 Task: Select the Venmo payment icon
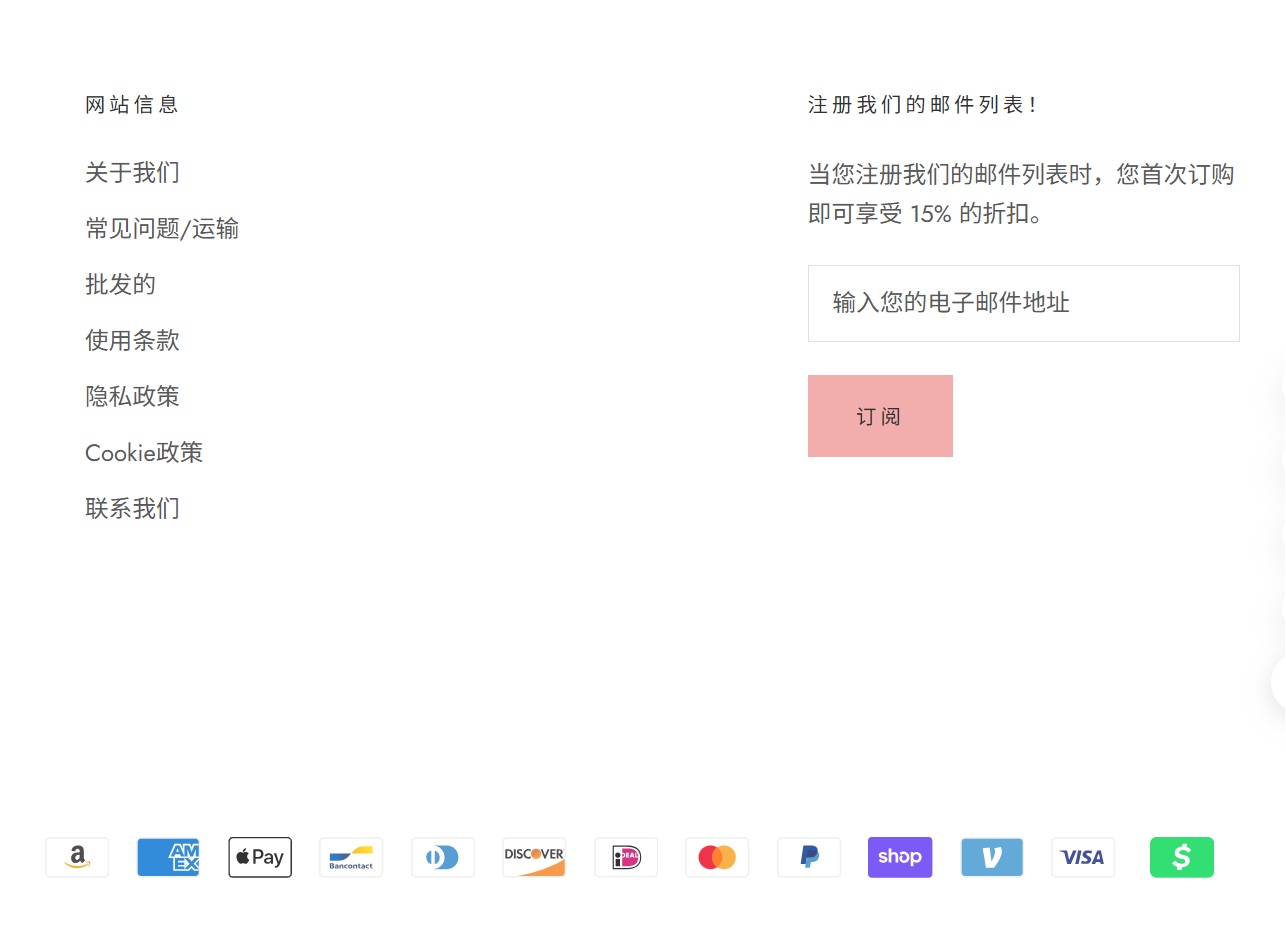(x=992, y=857)
